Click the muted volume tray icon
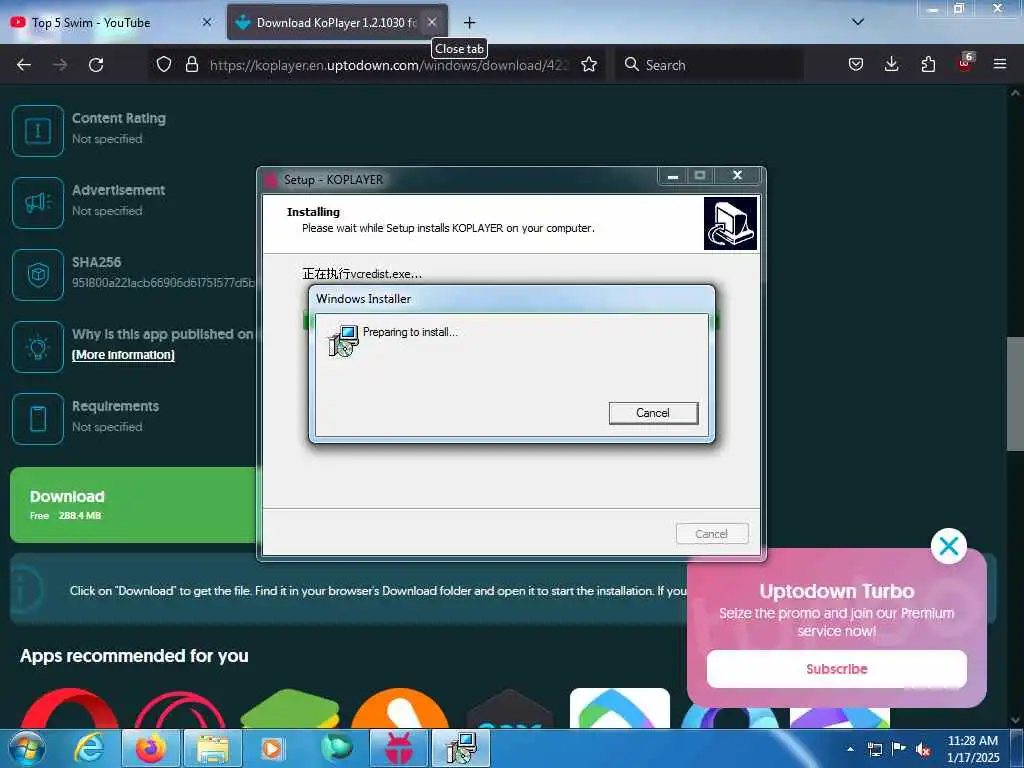Screen dimensions: 1024x768 click(x=923, y=749)
